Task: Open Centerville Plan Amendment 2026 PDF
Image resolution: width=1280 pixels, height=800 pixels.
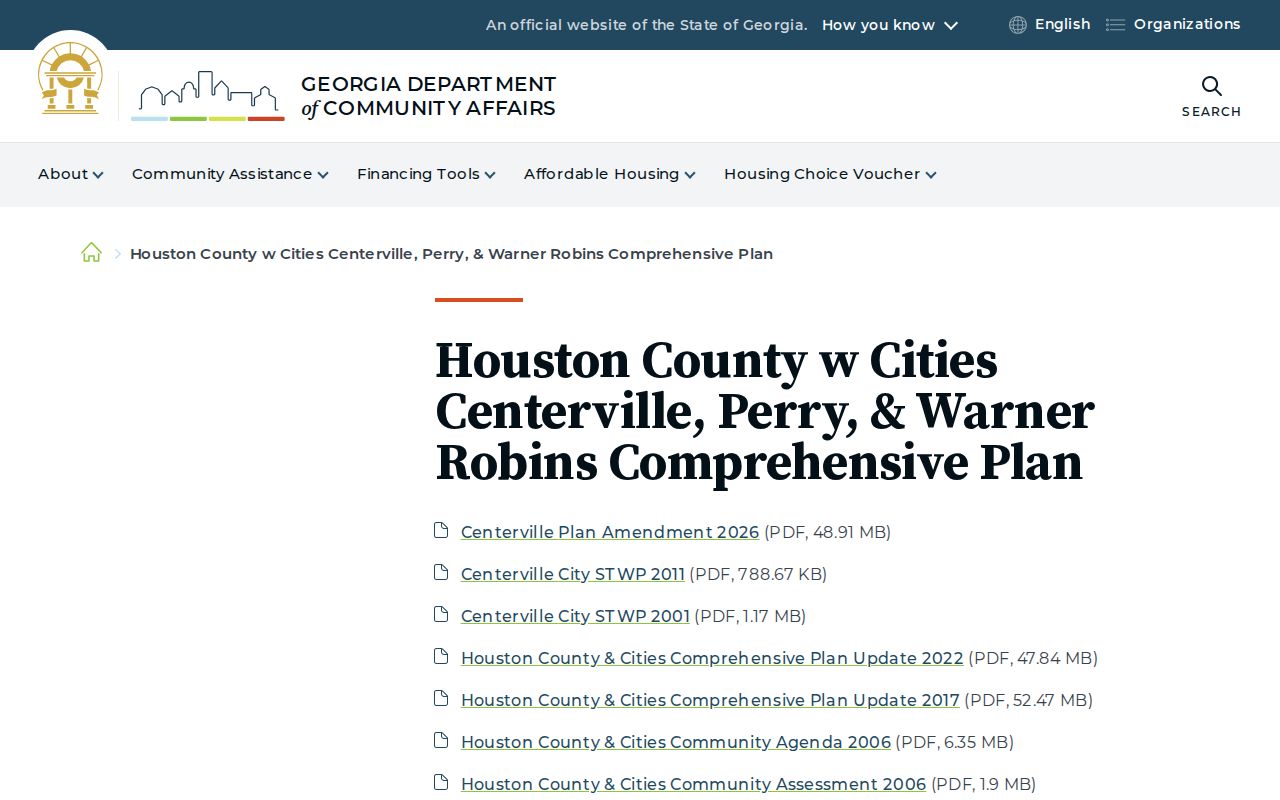Action: pos(610,532)
